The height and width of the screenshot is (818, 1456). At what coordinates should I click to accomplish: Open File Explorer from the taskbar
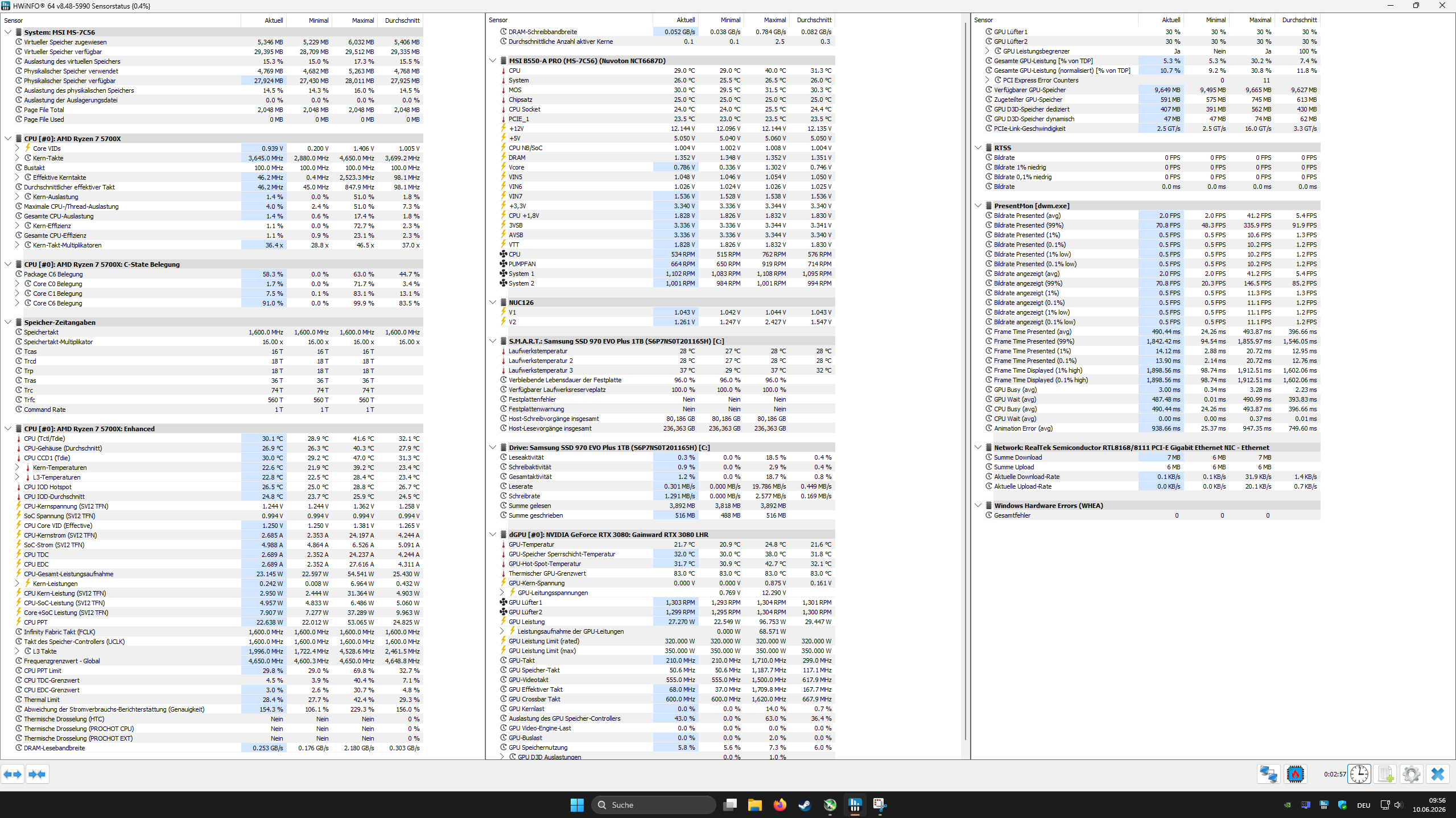[x=755, y=805]
